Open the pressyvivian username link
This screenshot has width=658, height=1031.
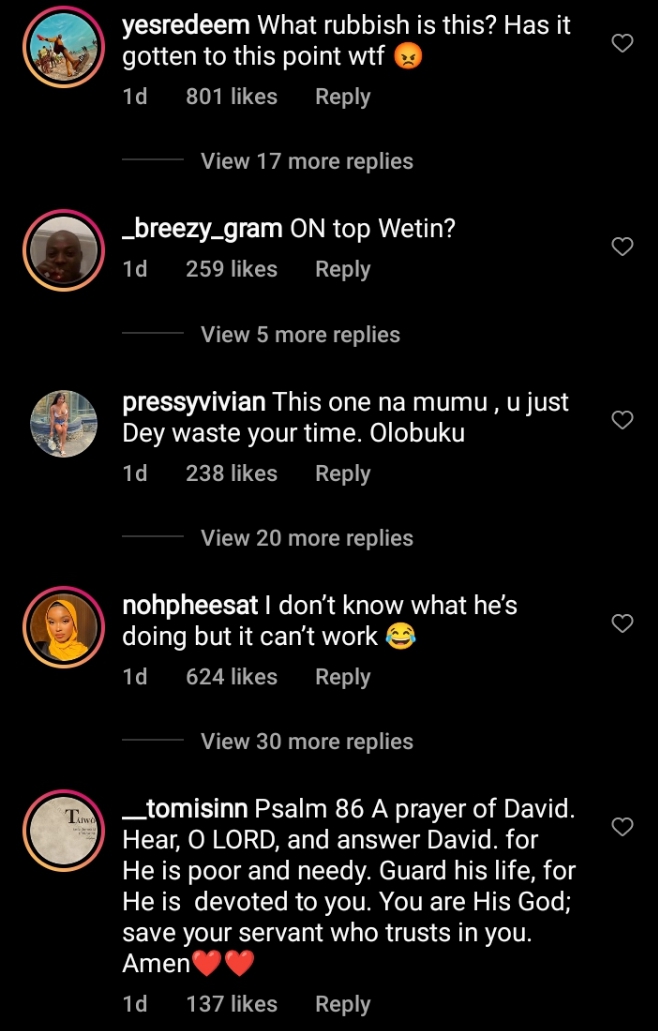tap(193, 402)
